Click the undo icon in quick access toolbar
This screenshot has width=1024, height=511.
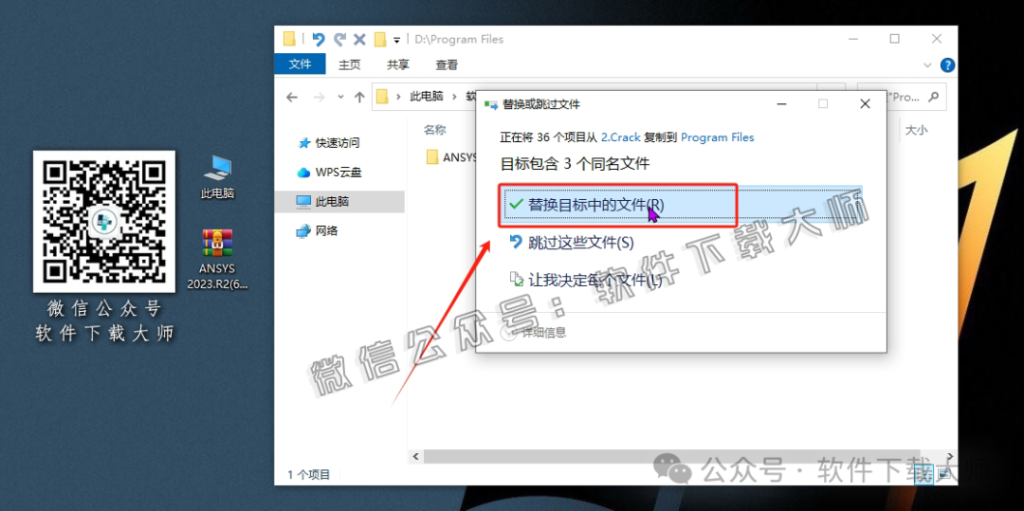(x=319, y=39)
